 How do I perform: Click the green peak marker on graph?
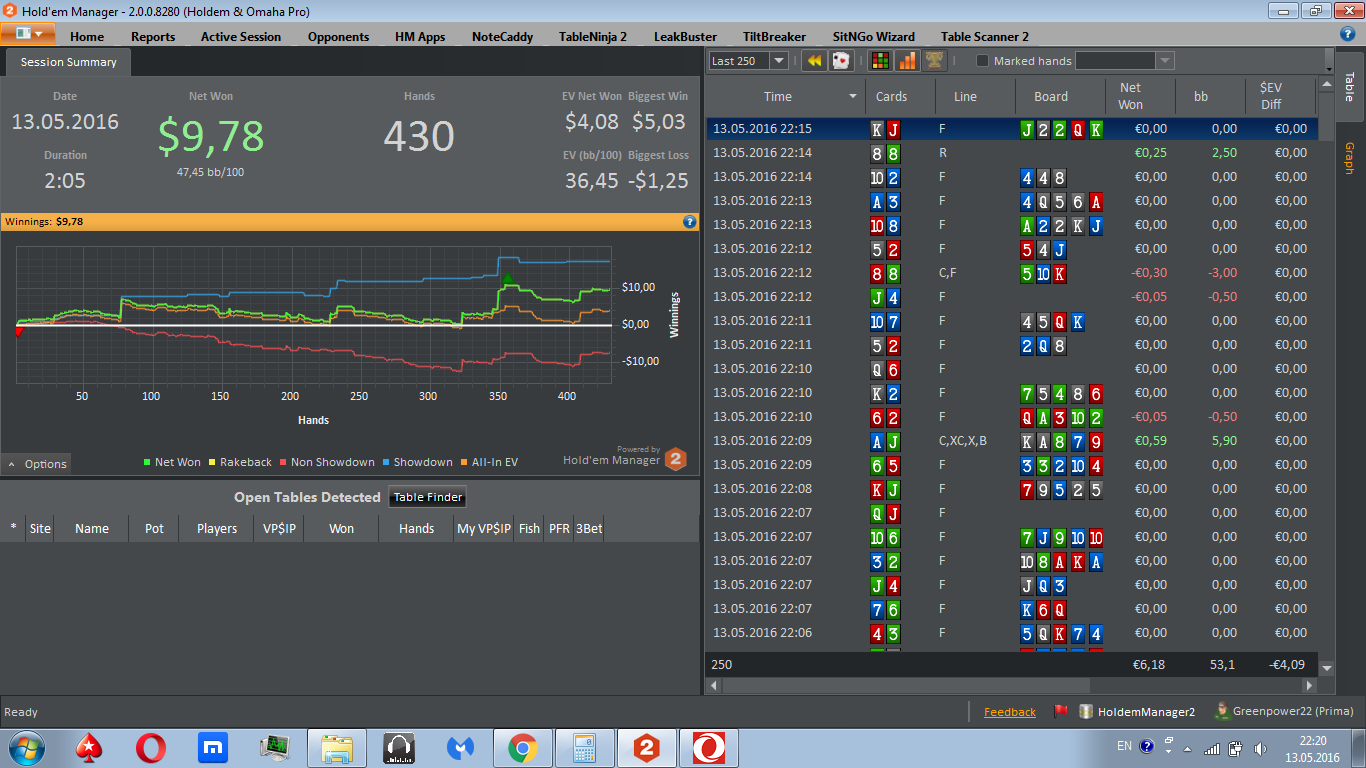[507, 278]
